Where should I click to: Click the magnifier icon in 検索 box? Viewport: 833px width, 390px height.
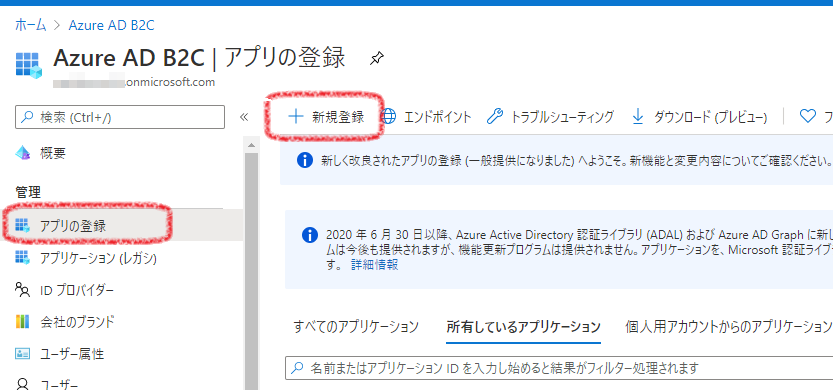pos(27,117)
